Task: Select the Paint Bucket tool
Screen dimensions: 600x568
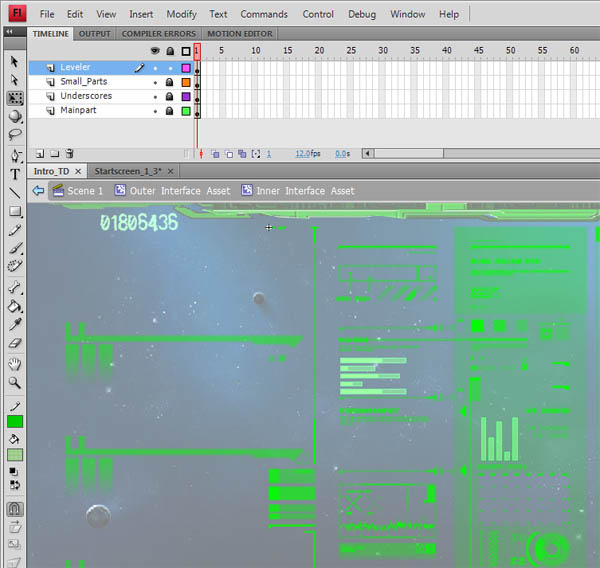Action: (x=15, y=306)
